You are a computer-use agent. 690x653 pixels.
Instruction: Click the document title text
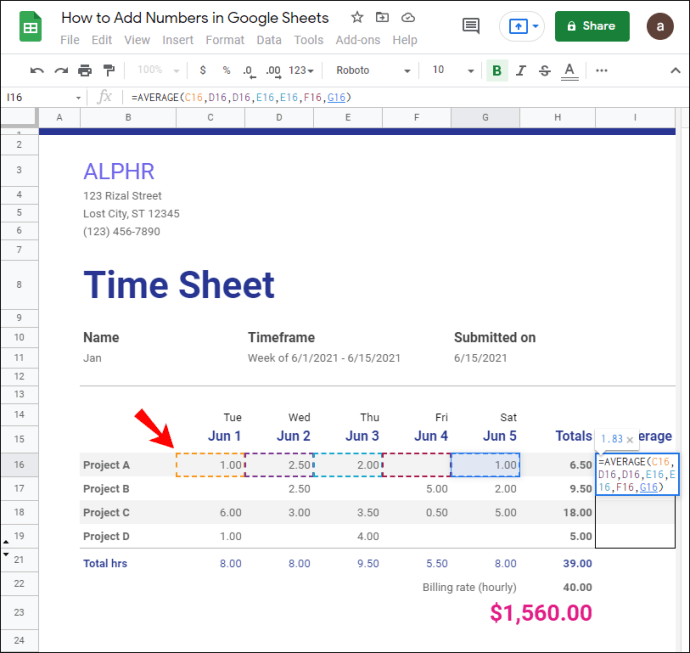[x=195, y=18]
